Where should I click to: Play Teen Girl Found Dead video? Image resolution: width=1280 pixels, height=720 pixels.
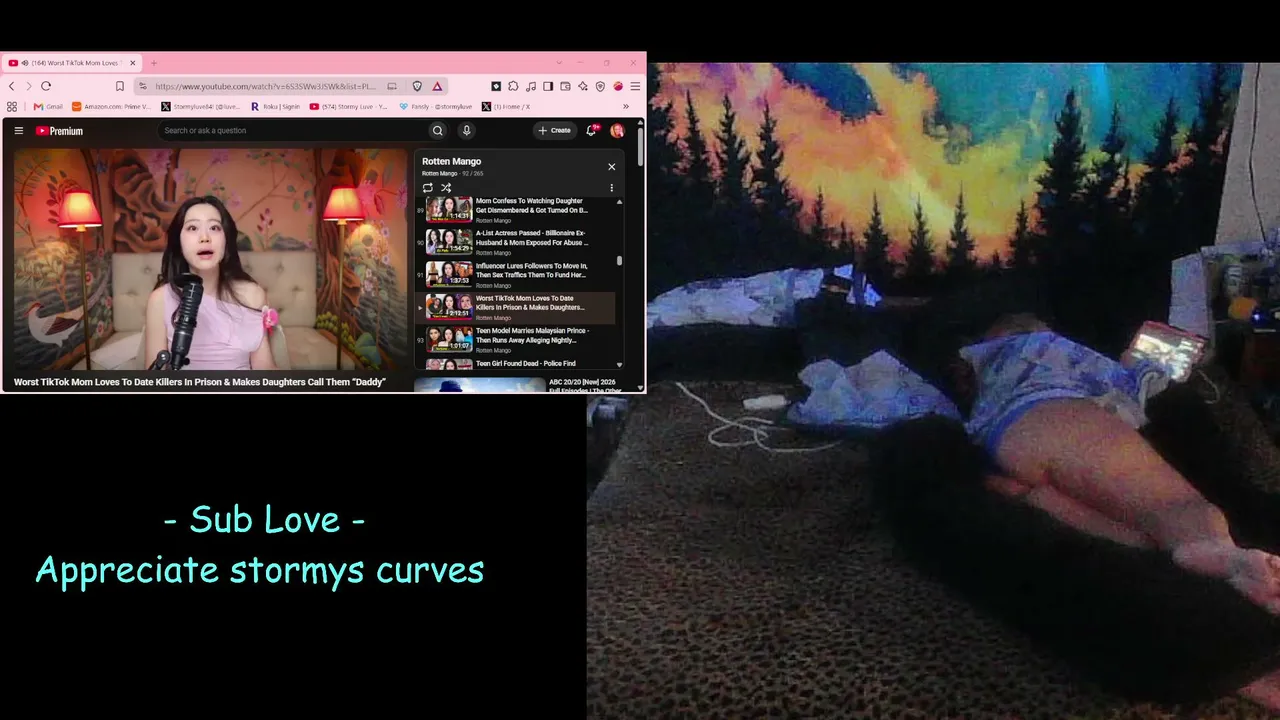(x=516, y=364)
